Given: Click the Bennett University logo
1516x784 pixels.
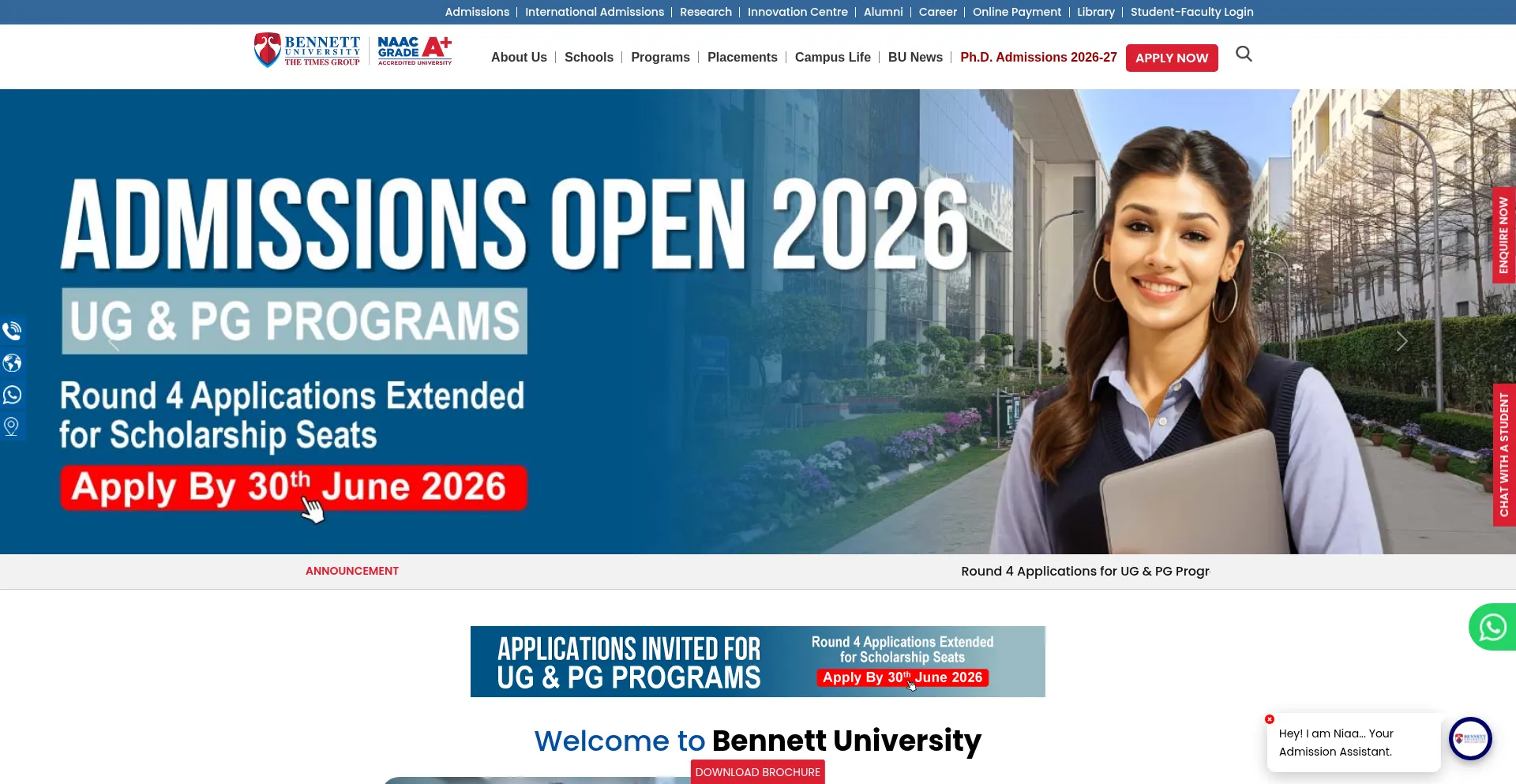Looking at the screenshot, I should 307,51.
